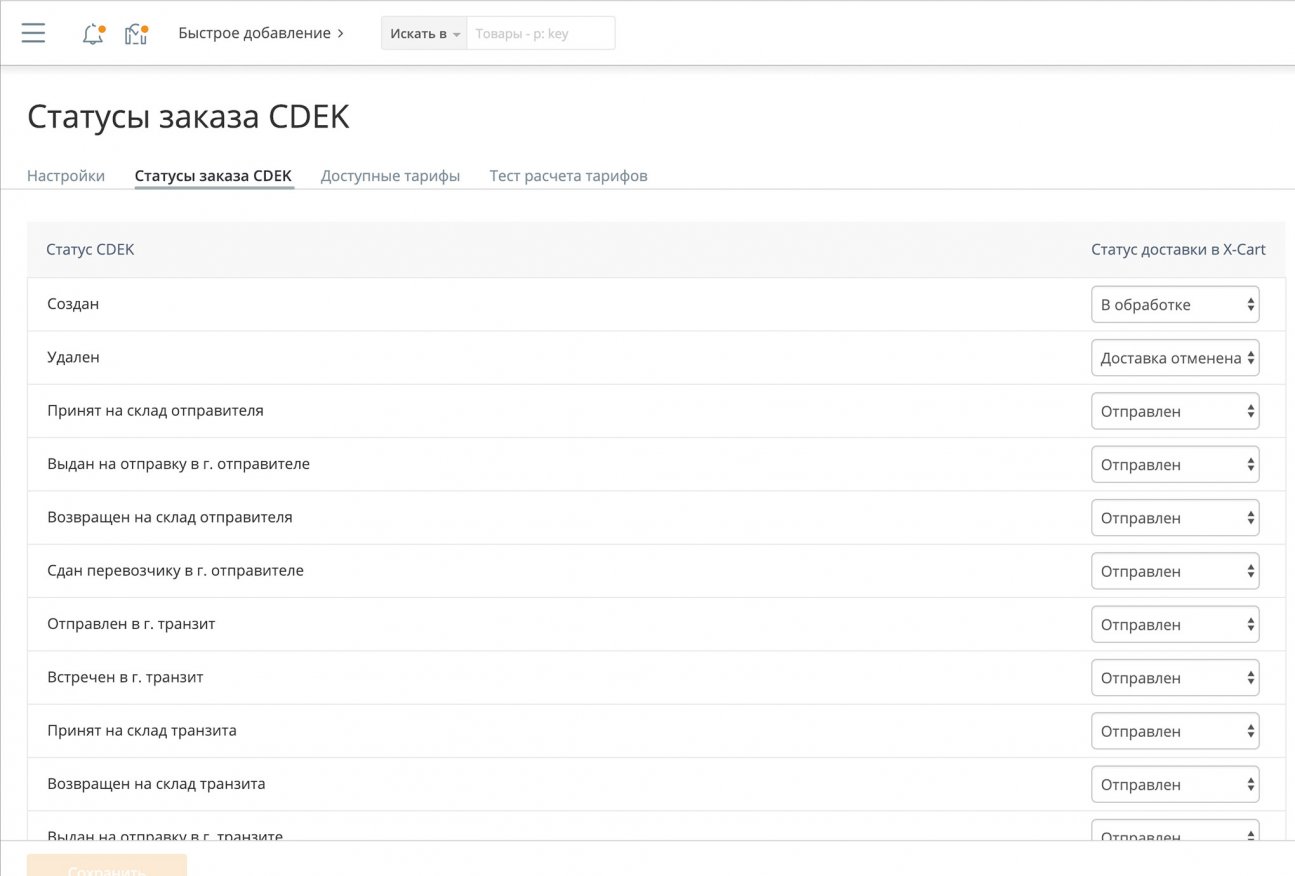1295x876 pixels.
Task: Switch to the Настройки tab
Action: coord(65,175)
